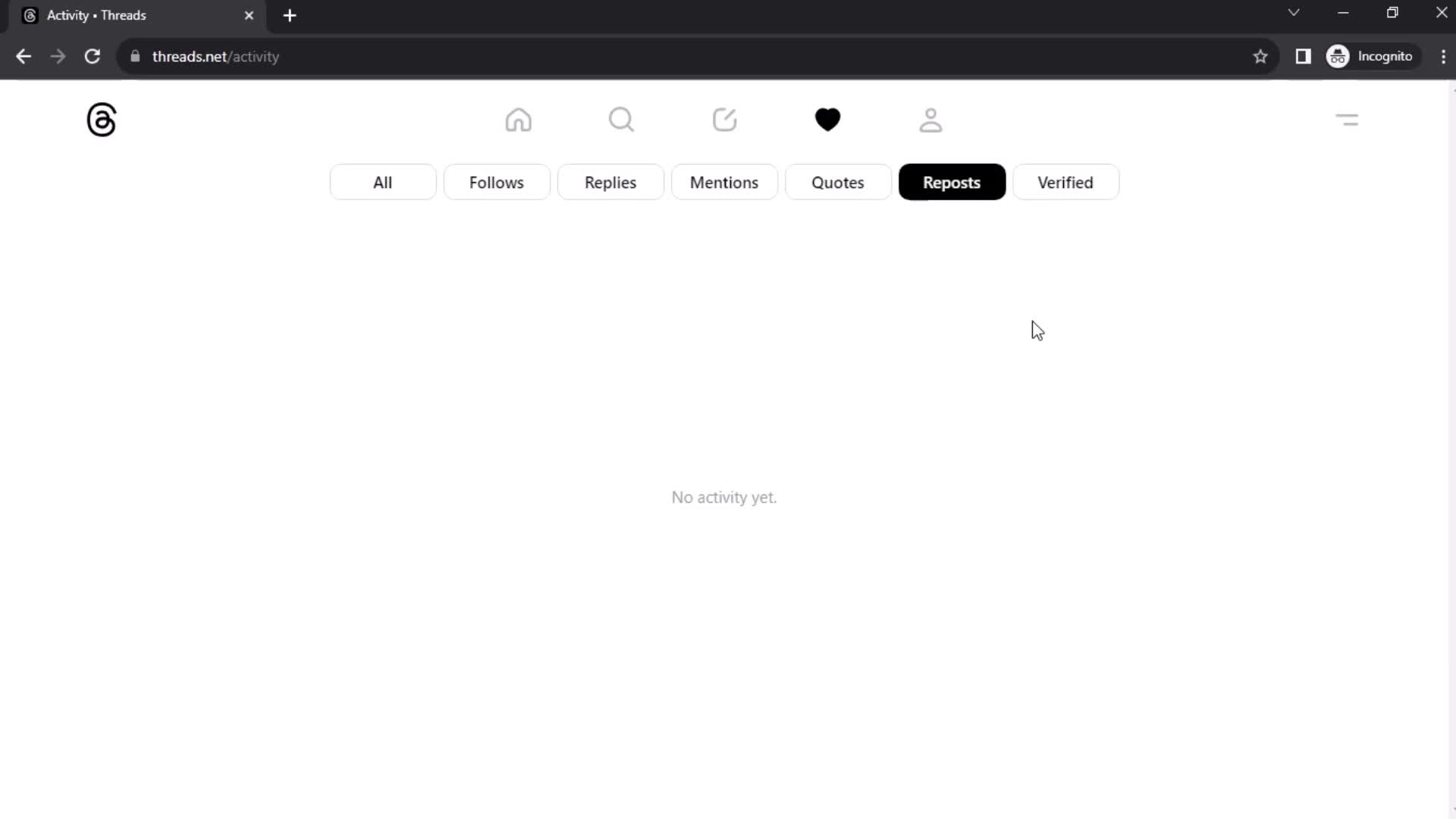Select the Reposts filter tab
Viewport: 1456px width, 819px height.
[951, 182]
